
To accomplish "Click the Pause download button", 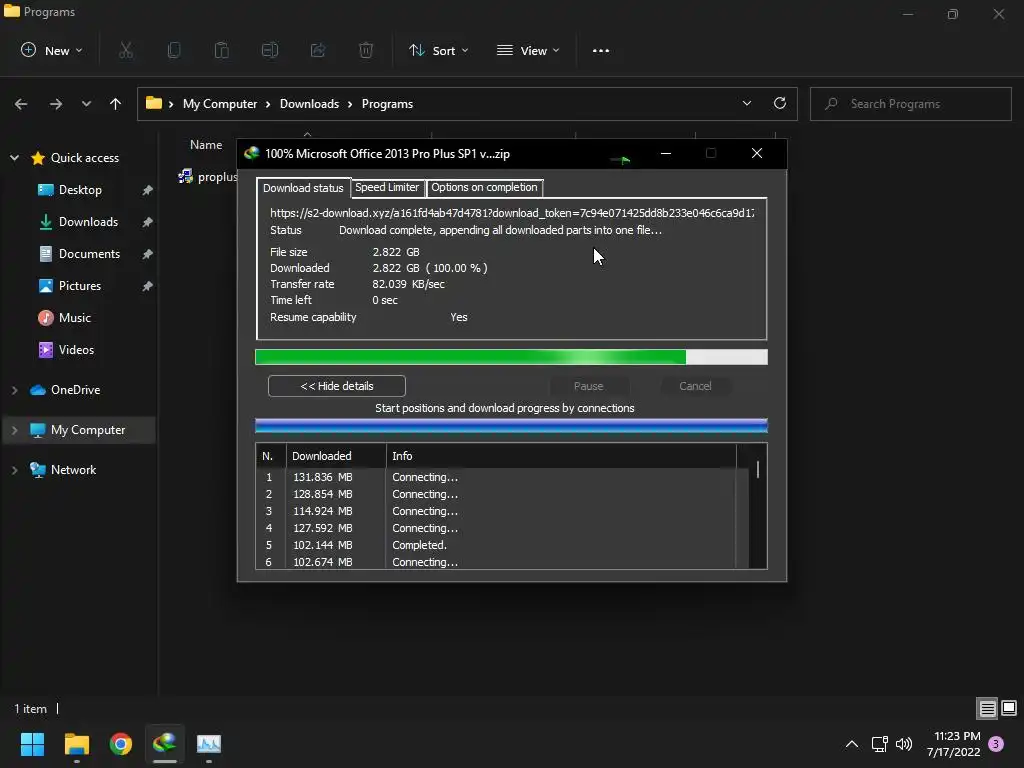I will 588,386.
